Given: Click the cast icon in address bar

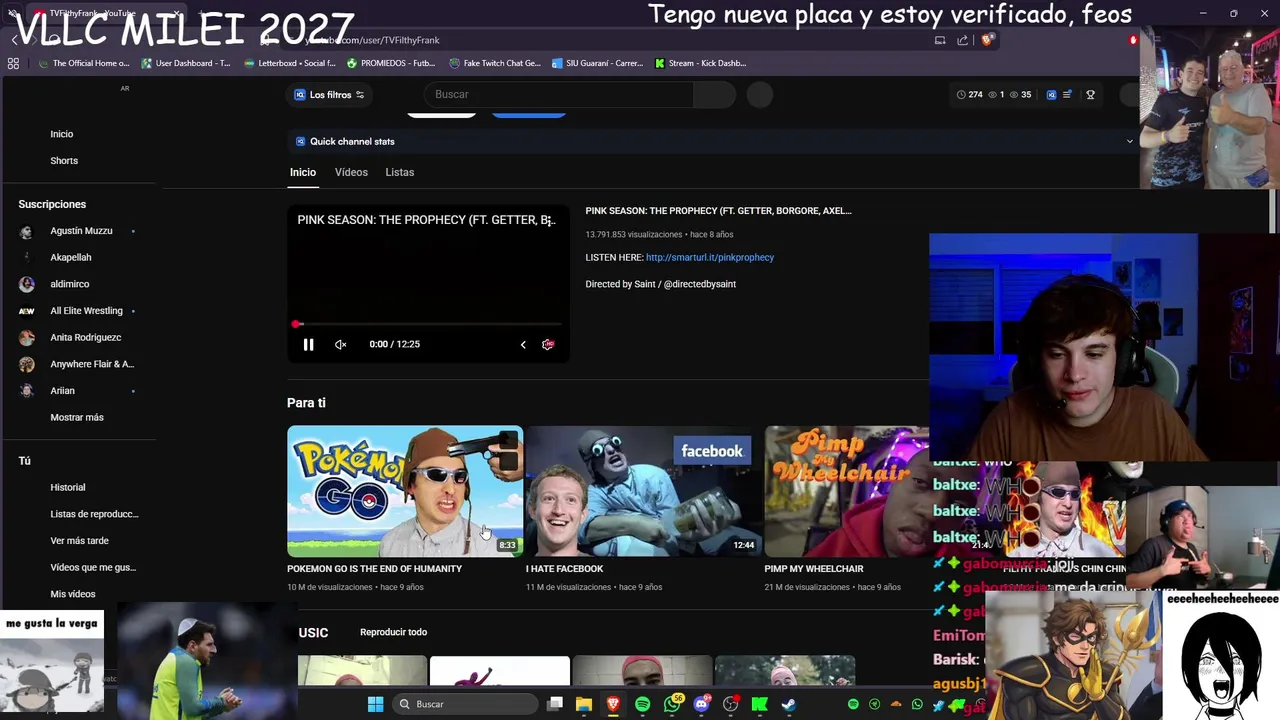Looking at the screenshot, I should (x=940, y=40).
